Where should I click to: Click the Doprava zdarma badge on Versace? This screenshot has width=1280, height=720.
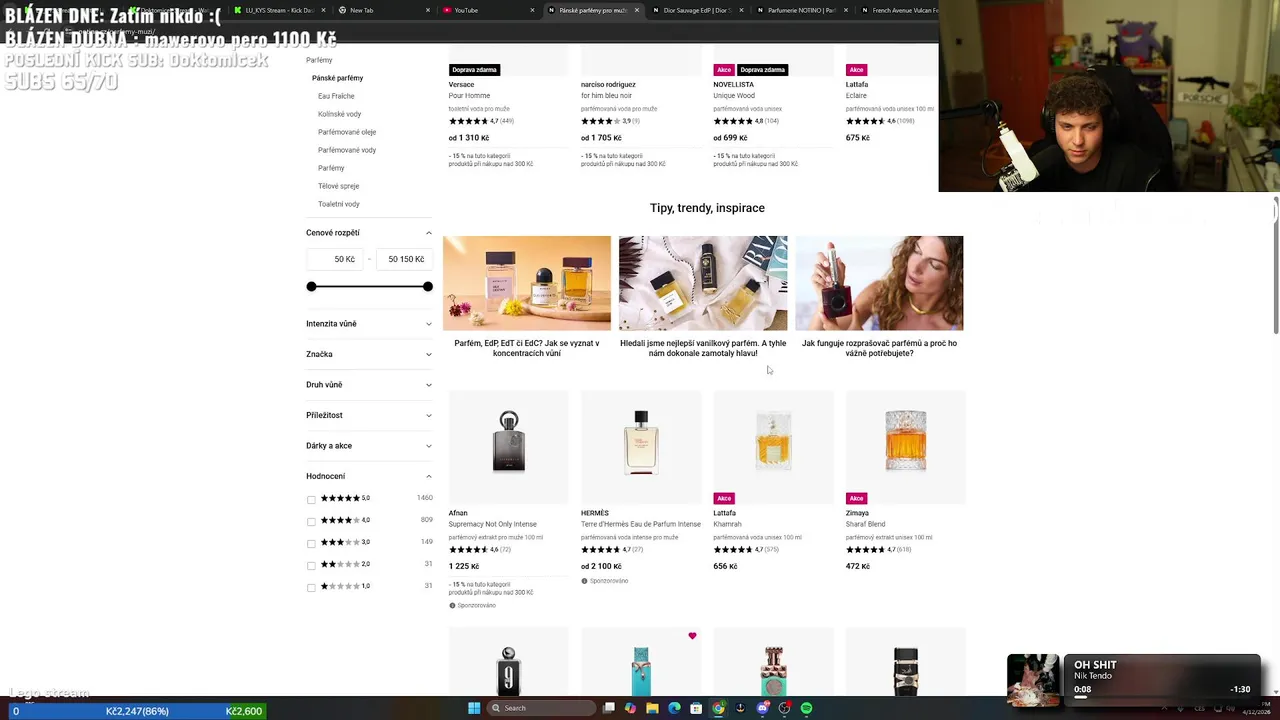click(x=474, y=70)
